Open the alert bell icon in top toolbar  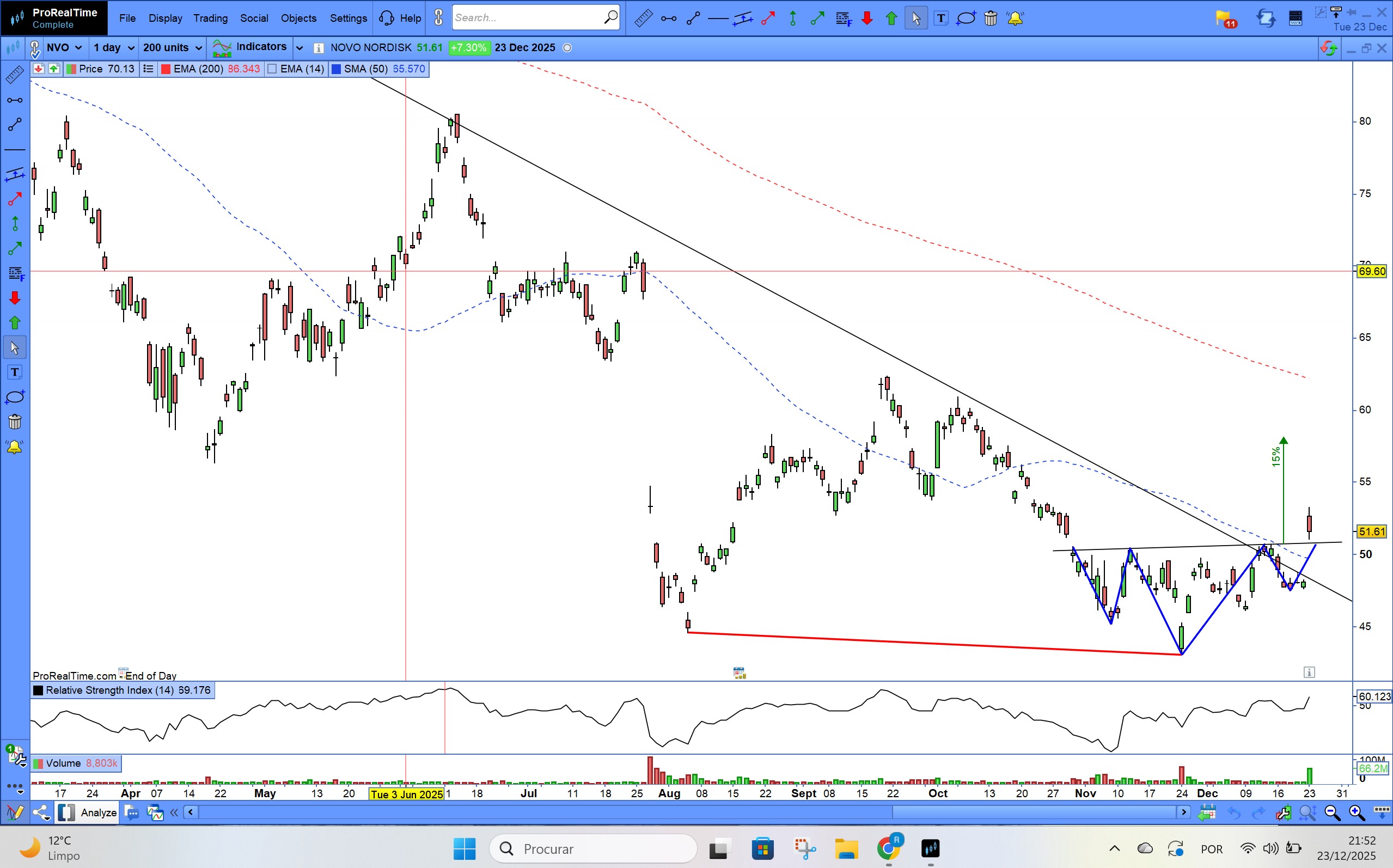[x=1015, y=19]
